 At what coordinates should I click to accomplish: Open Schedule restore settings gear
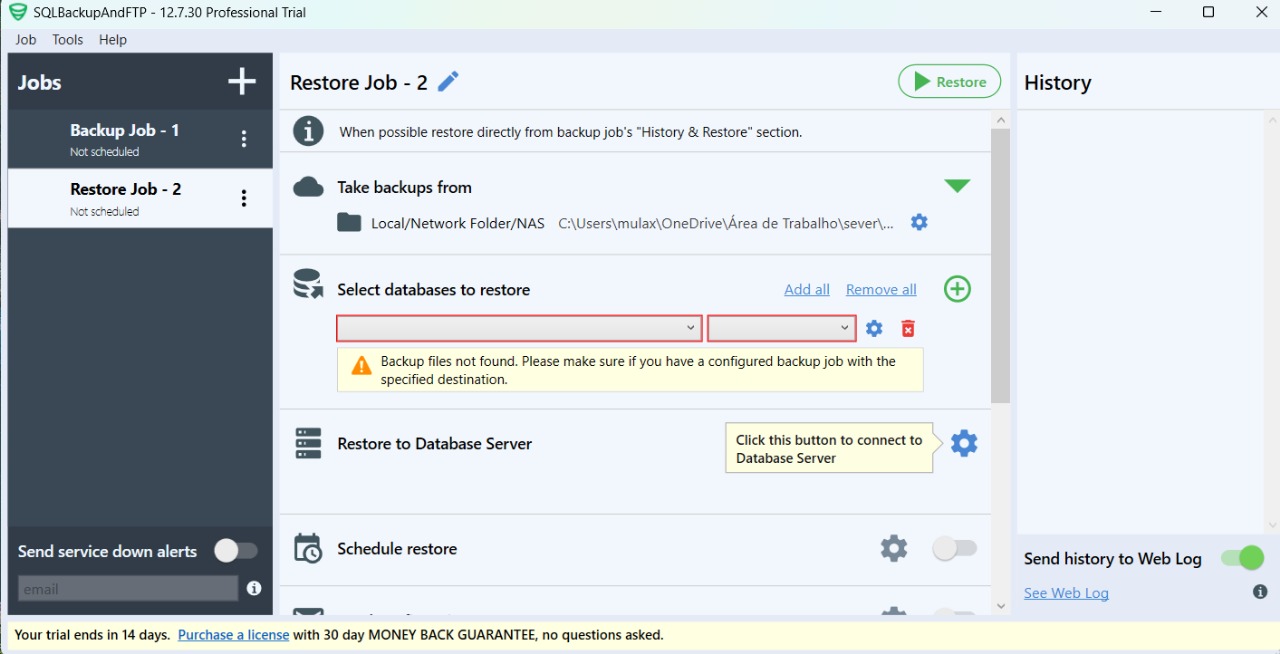pos(894,548)
